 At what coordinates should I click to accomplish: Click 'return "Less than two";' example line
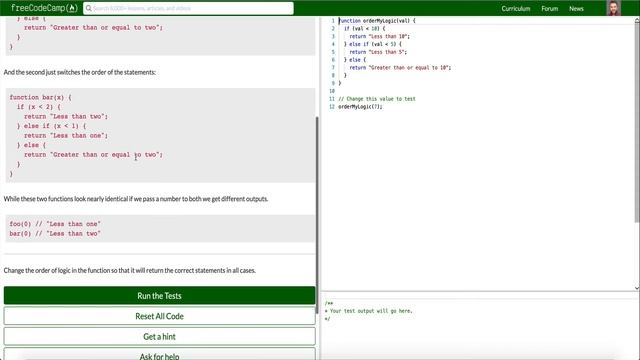coord(66,116)
